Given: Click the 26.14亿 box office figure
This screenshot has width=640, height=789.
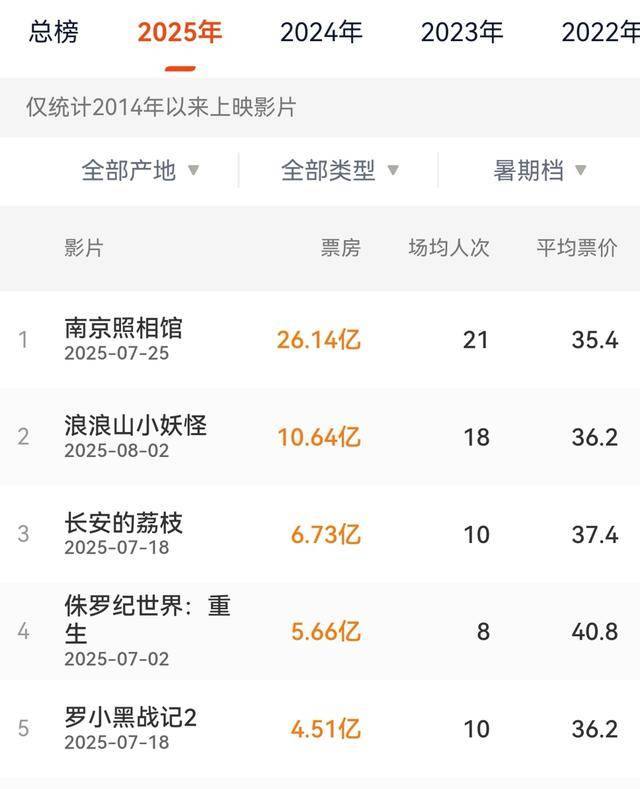Looking at the screenshot, I should 319,340.
